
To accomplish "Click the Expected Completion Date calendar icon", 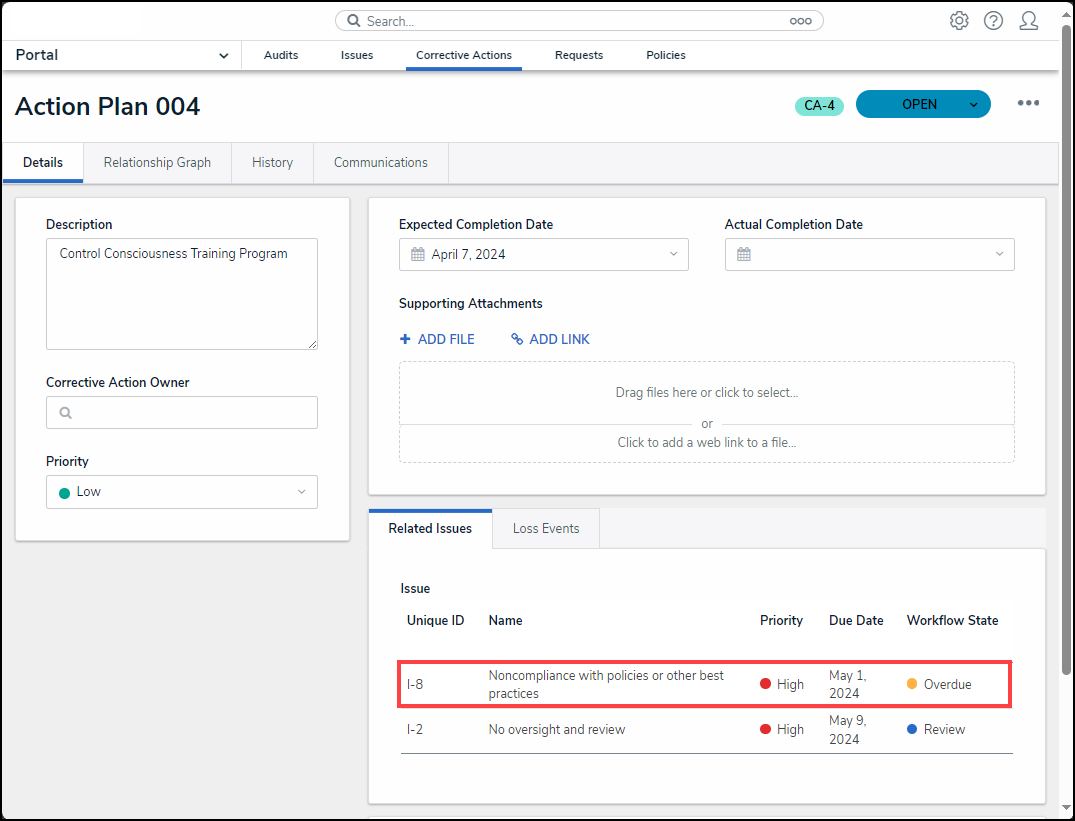I will [x=418, y=255].
